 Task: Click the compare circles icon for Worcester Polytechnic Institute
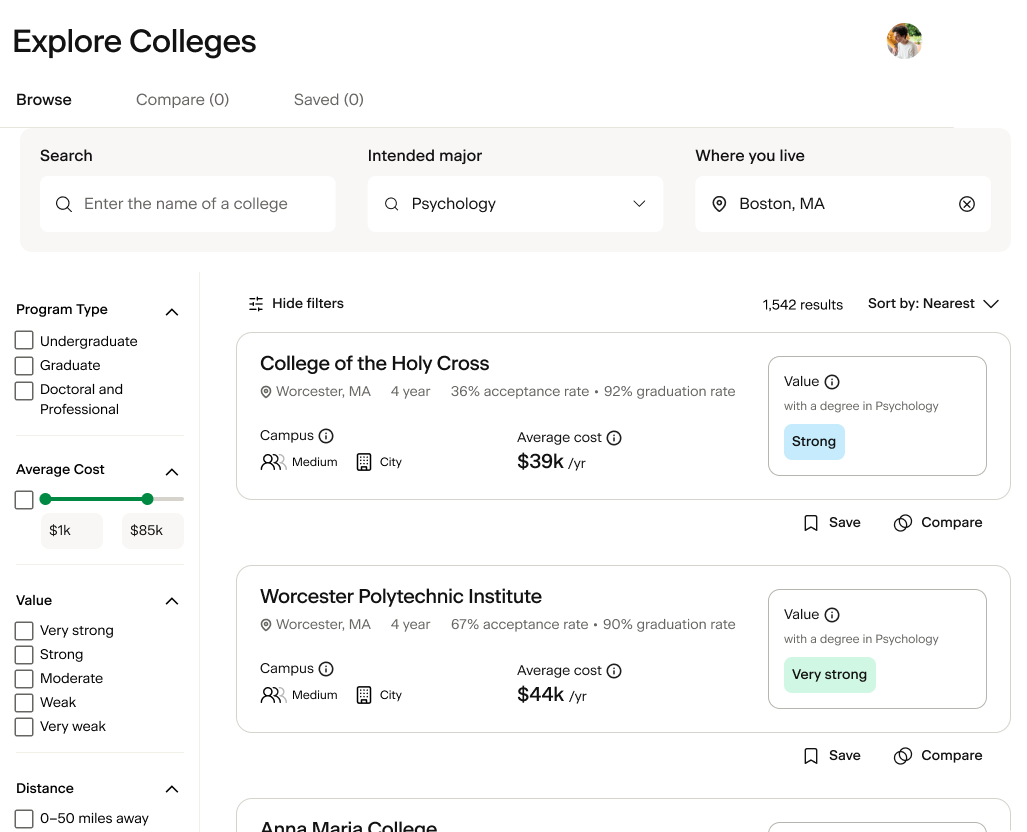coord(903,756)
